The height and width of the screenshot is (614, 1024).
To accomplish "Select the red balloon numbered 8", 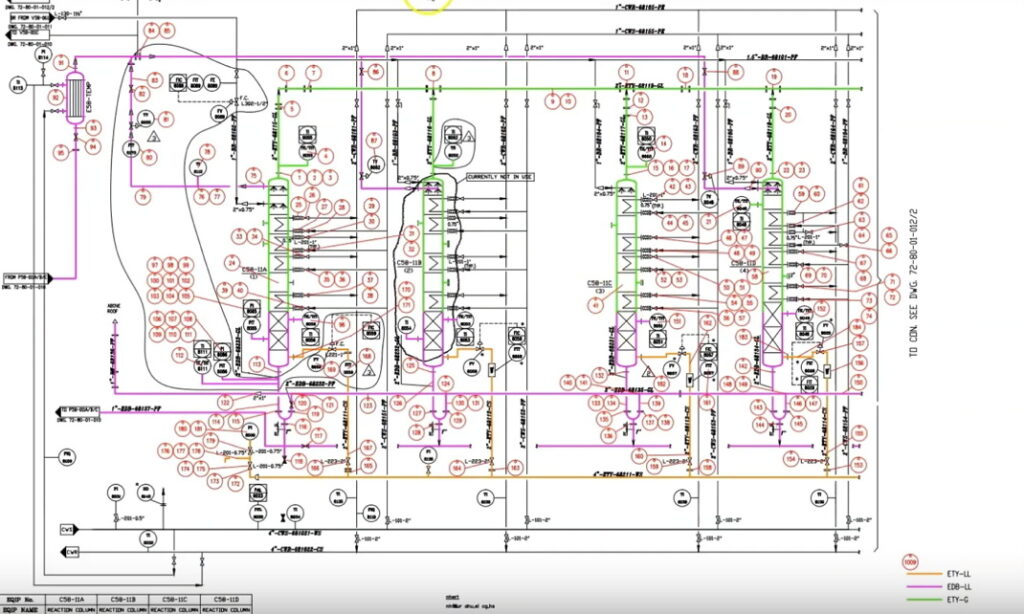I will (433, 72).
